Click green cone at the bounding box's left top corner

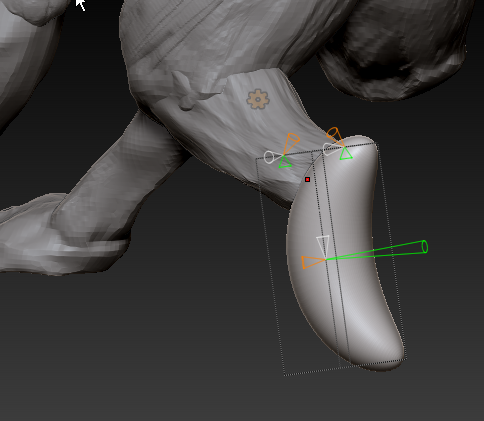click(285, 162)
